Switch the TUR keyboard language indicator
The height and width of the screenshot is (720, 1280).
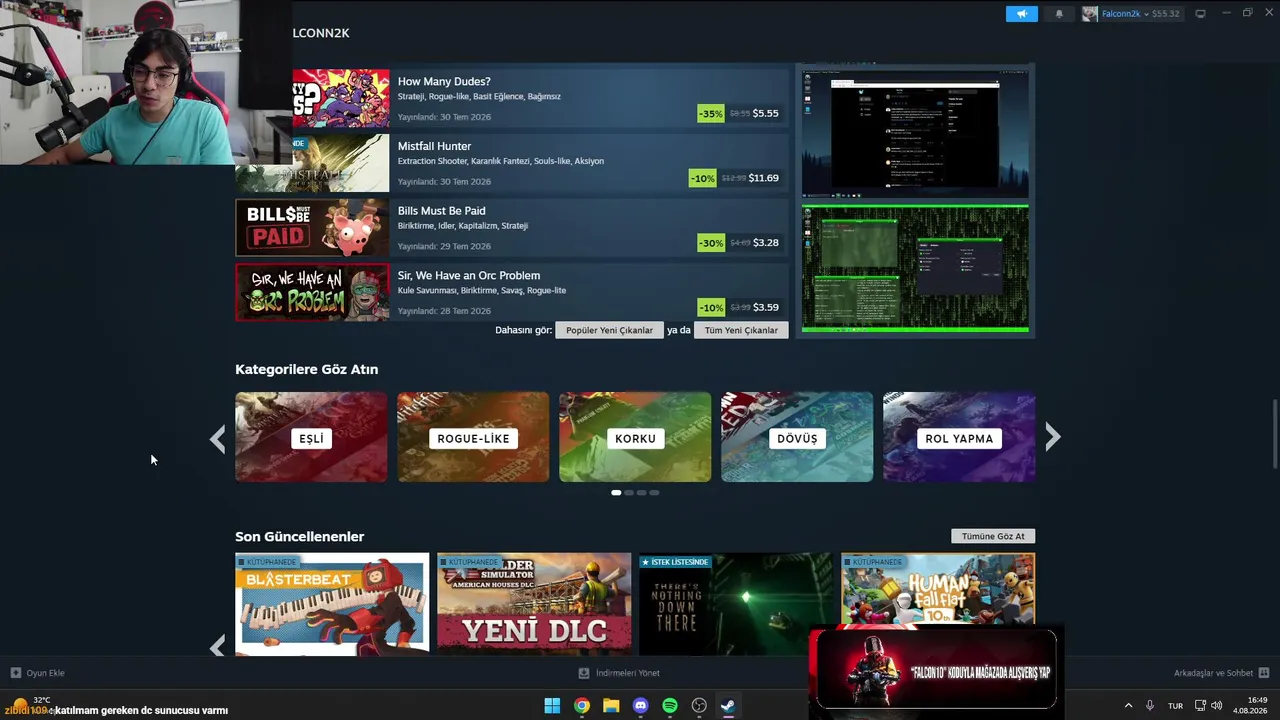pyautogui.click(x=1176, y=706)
